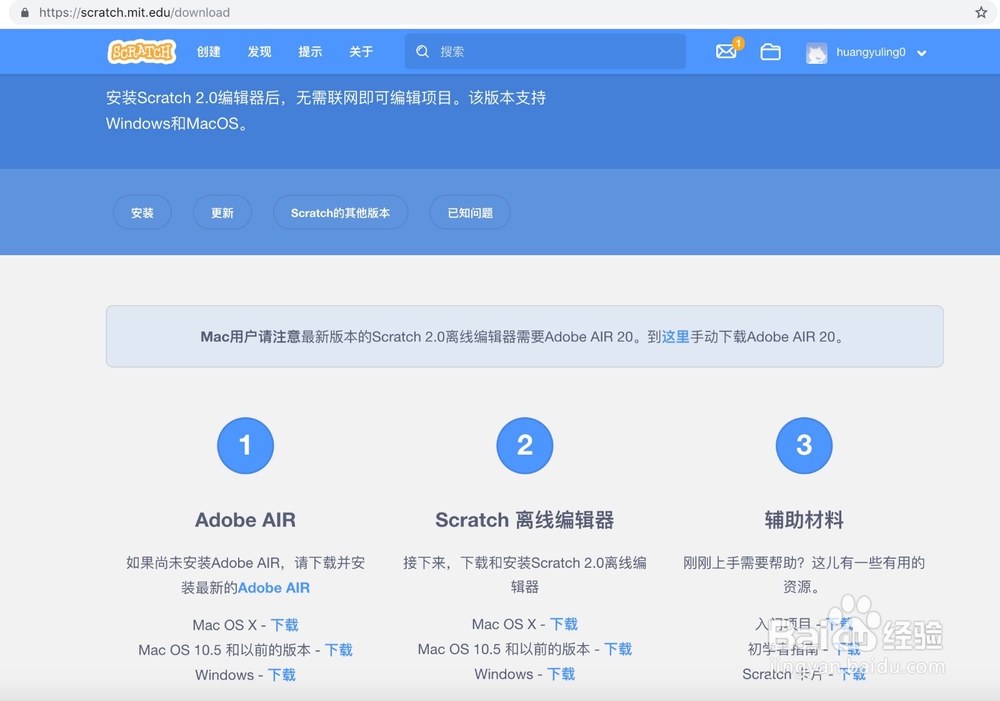Viewport: 1000px width, 701px height.
Task: Click the search magnifier icon
Action: (x=422, y=52)
